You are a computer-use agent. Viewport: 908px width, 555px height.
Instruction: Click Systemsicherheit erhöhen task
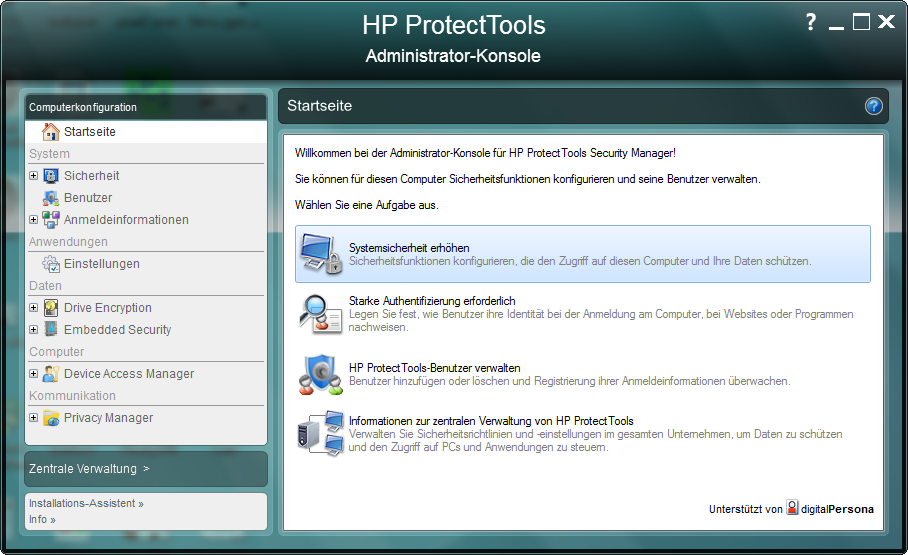[x=583, y=254]
